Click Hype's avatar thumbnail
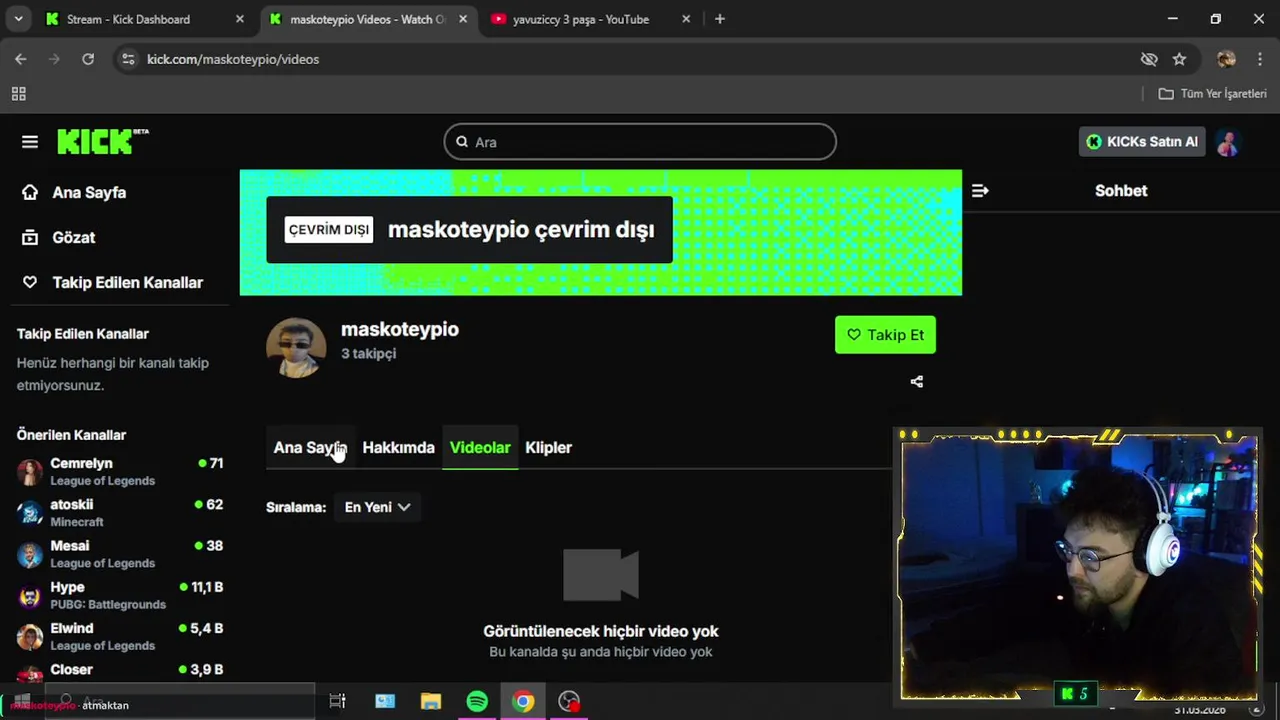The image size is (1280, 720). (x=30, y=595)
